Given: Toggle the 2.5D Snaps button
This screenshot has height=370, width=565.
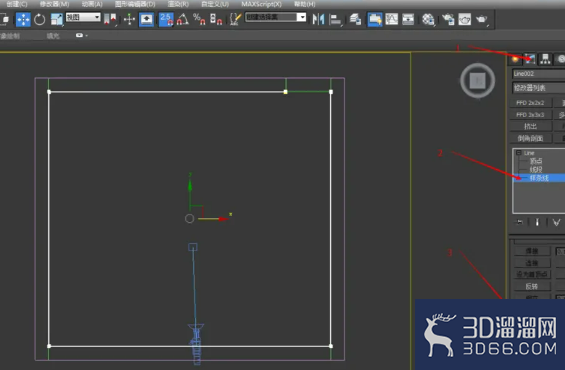Looking at the screenshot, I should (x=166, y=19).
